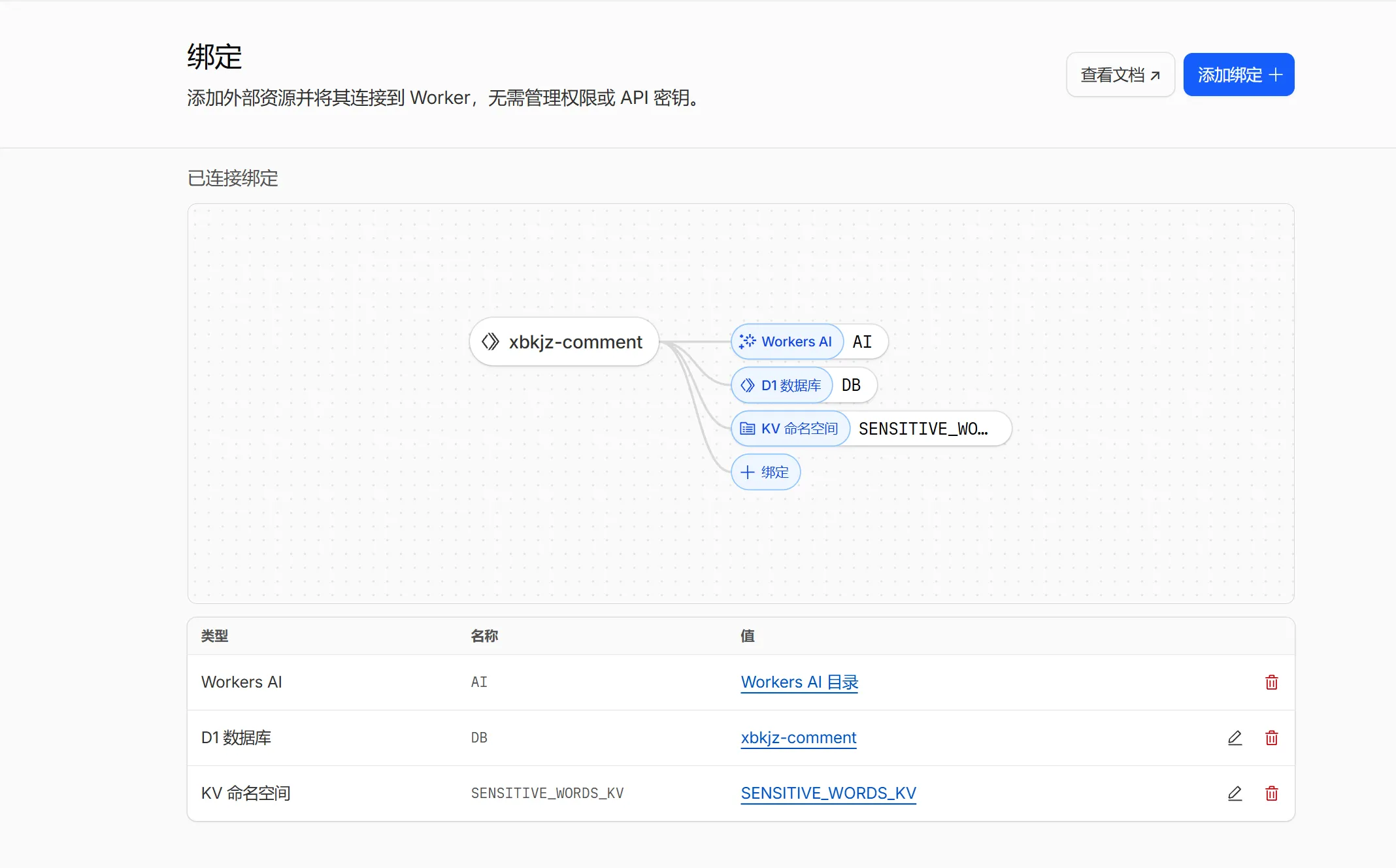1396x868 pixels.
Task: Click the AI name cell in table
Action: (479, 682)
